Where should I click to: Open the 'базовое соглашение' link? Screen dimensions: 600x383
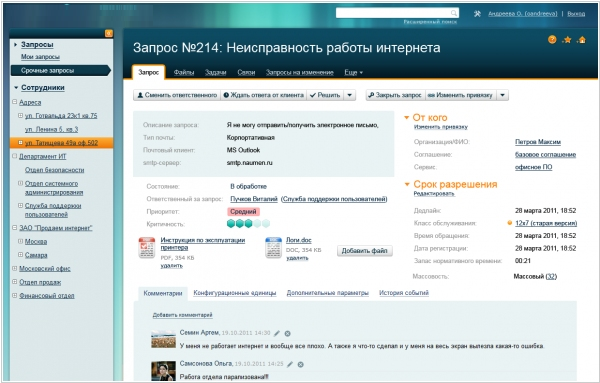click(545, 155)
